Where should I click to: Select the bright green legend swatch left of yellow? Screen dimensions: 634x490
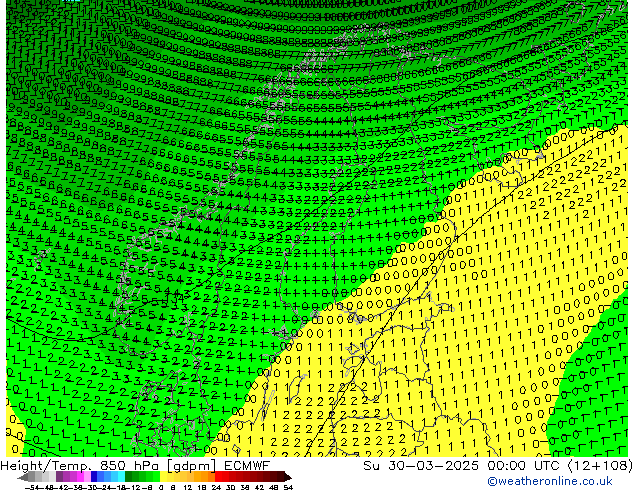tap(156, 477)
